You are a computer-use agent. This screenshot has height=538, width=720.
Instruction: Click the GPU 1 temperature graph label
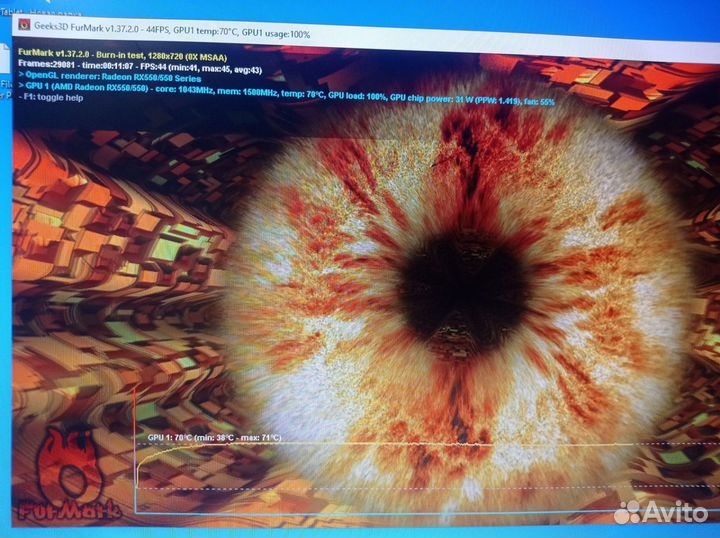[x=214, y=437]
